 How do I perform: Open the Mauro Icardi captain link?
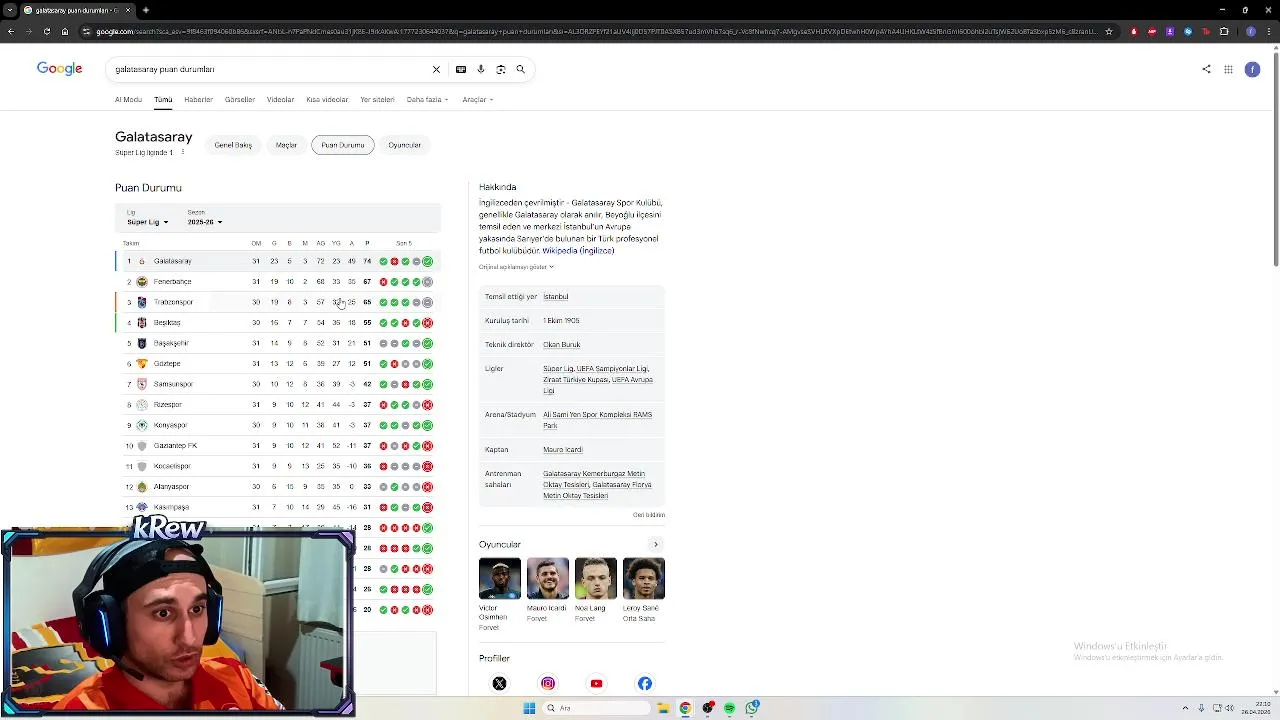562,450
